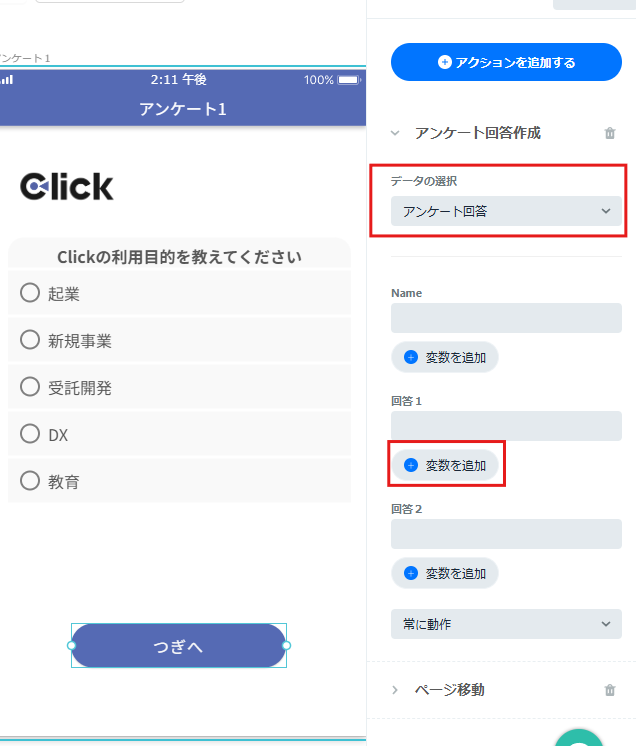Select the 新規事業 radio option
636x746 pixels.
(x=29, y=340)
